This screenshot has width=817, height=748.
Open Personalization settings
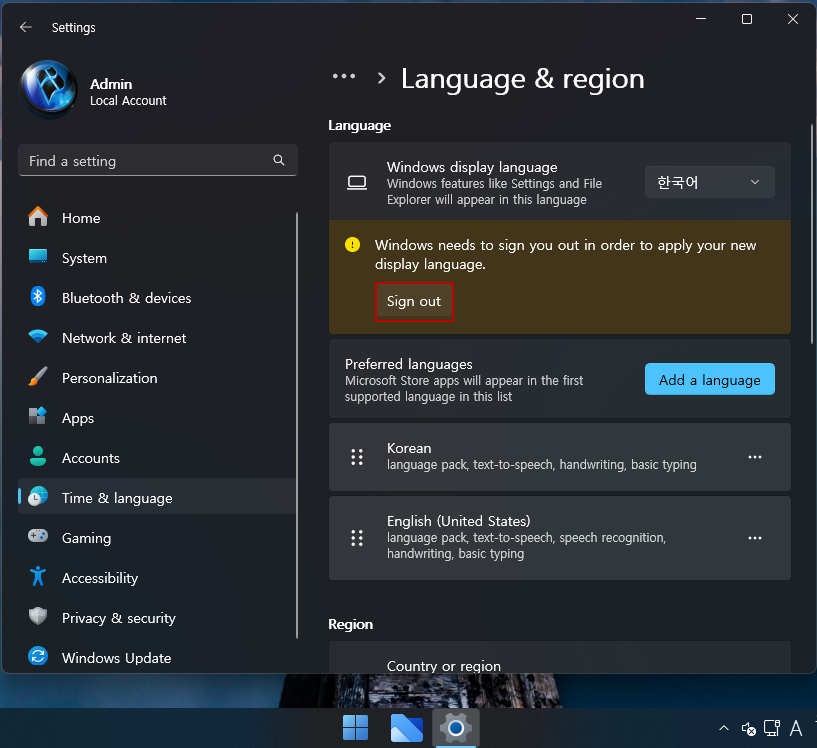pyautogui.click(x=157, y=378)
